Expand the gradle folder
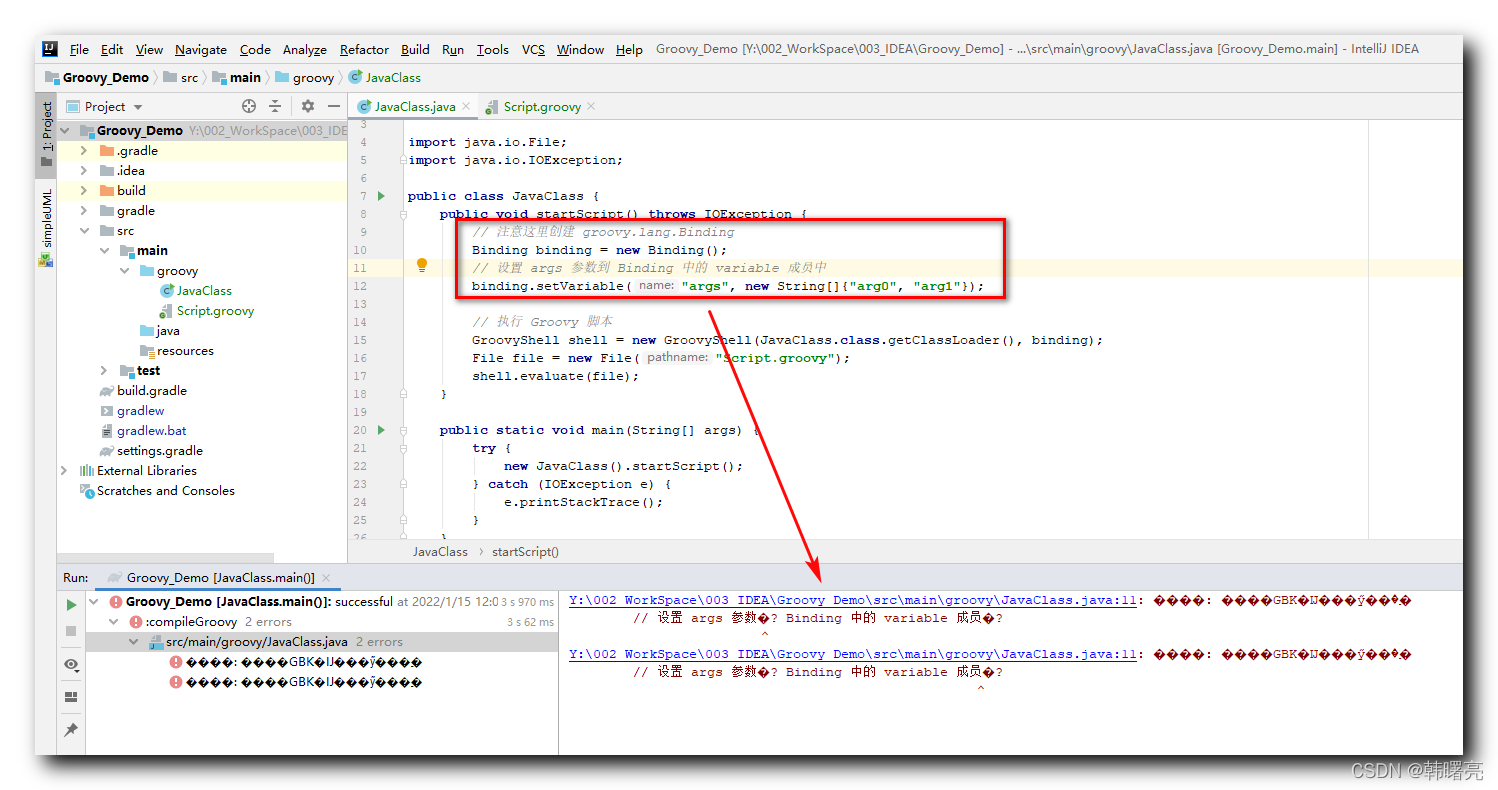The image size is (1498, 790). pyautogui.click(x=84, y=211)
